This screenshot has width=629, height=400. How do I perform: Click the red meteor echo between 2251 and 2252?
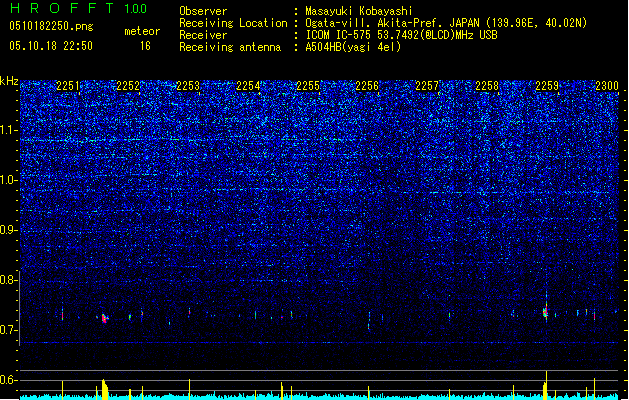104,319
